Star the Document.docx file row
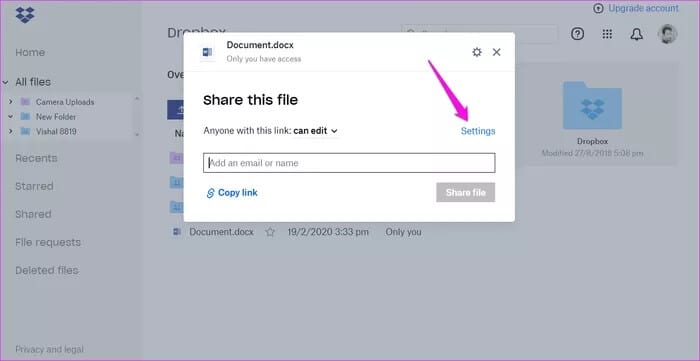 (x=270, y=232)
